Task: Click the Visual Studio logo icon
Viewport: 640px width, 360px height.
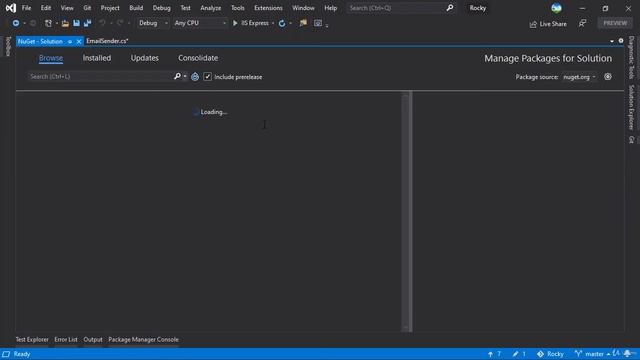Action: pyautogui.click(x=11, y=8)
